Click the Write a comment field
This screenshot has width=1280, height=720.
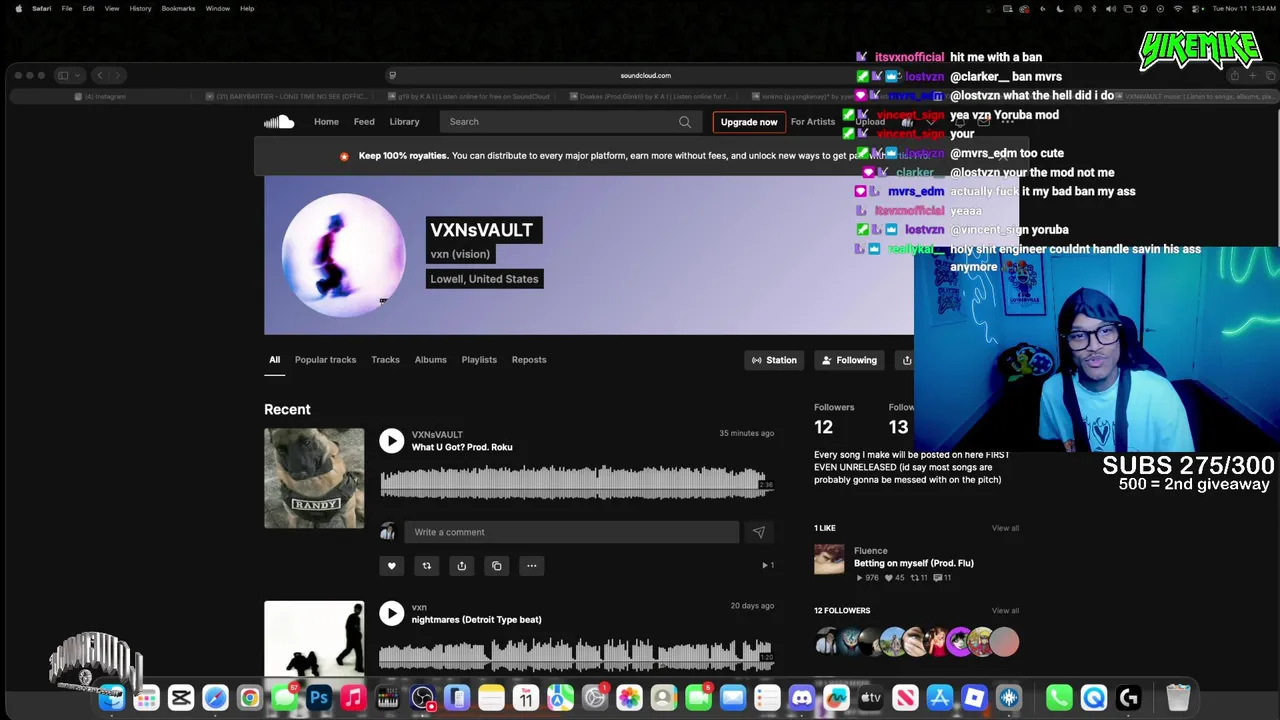coord(571,532)
